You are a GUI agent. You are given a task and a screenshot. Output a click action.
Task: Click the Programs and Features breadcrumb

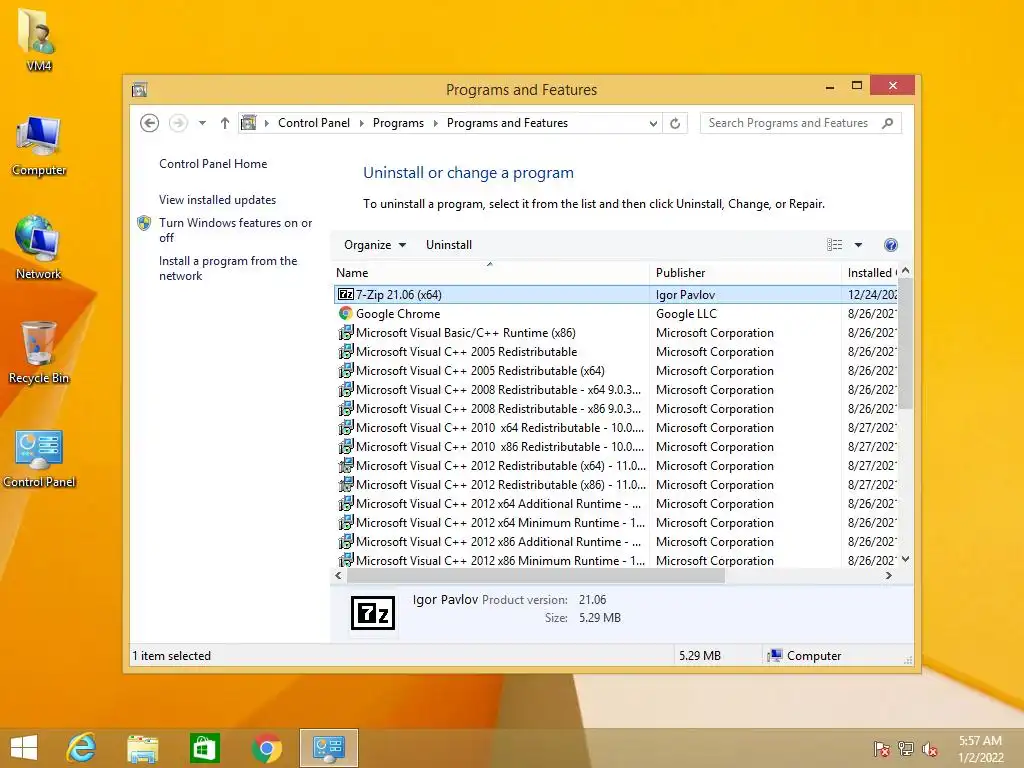coord(507,123)
